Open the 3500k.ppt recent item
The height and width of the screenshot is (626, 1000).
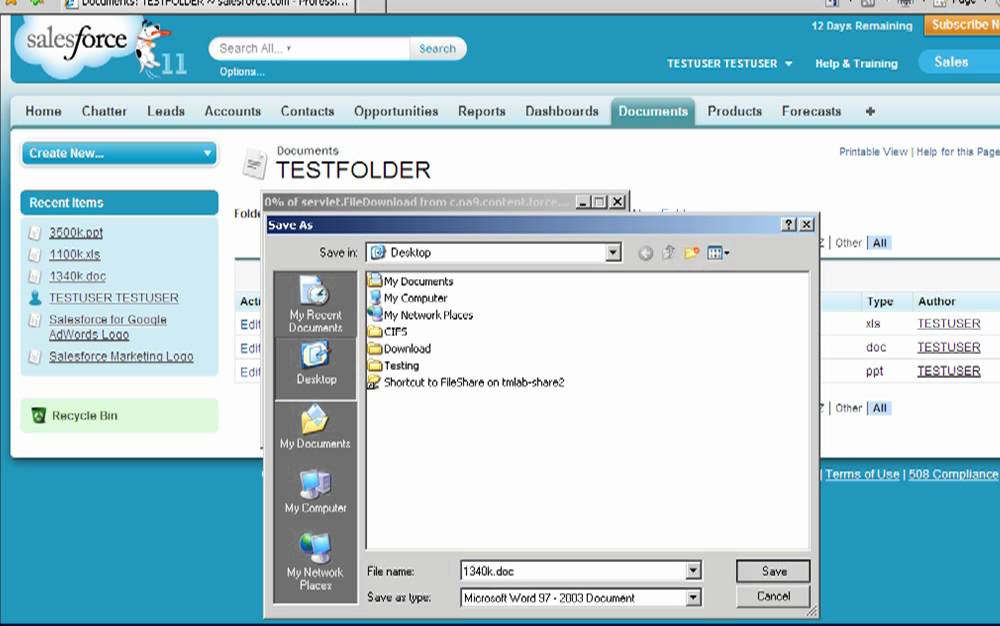point(76,233)
